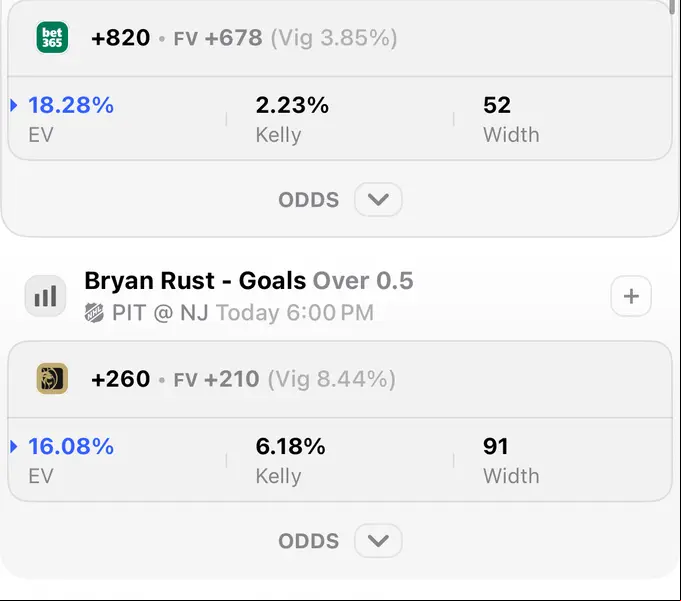Select the +820 bet365 odds
Viewport: 681px width, 601px height.
pyautogui.click(x=121, y=38)
